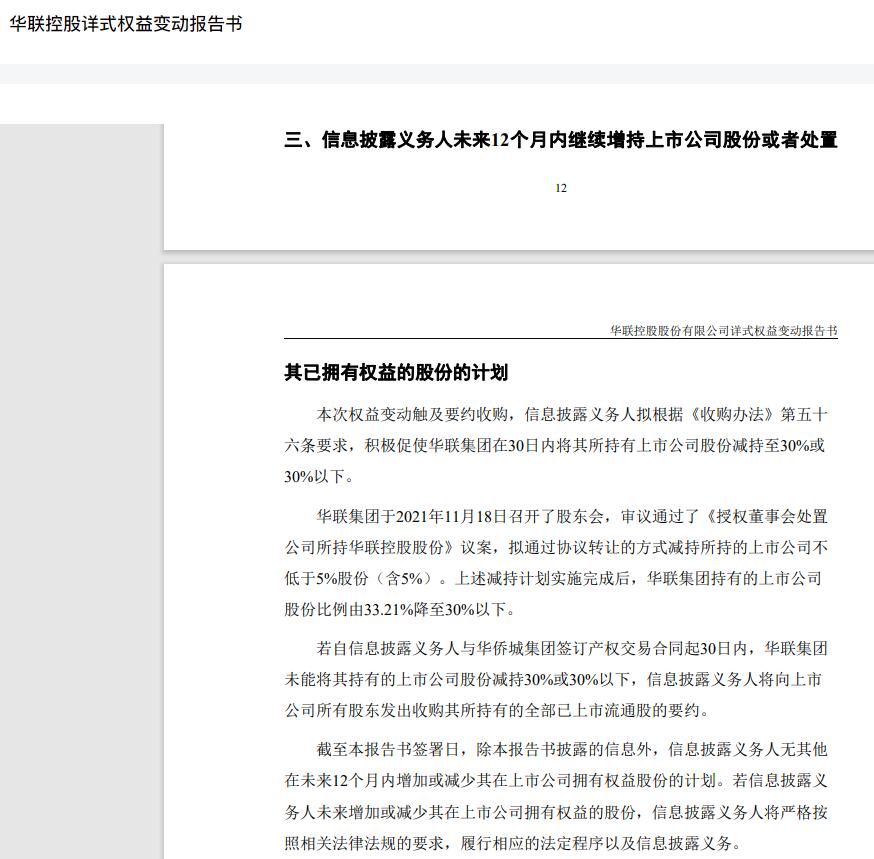Image resolution: width=874 pixels, height=859 pixels.
Task: Click line starting 华联集团于2021年11月18日
Action: pyautogui.click(x=572, y=516)
